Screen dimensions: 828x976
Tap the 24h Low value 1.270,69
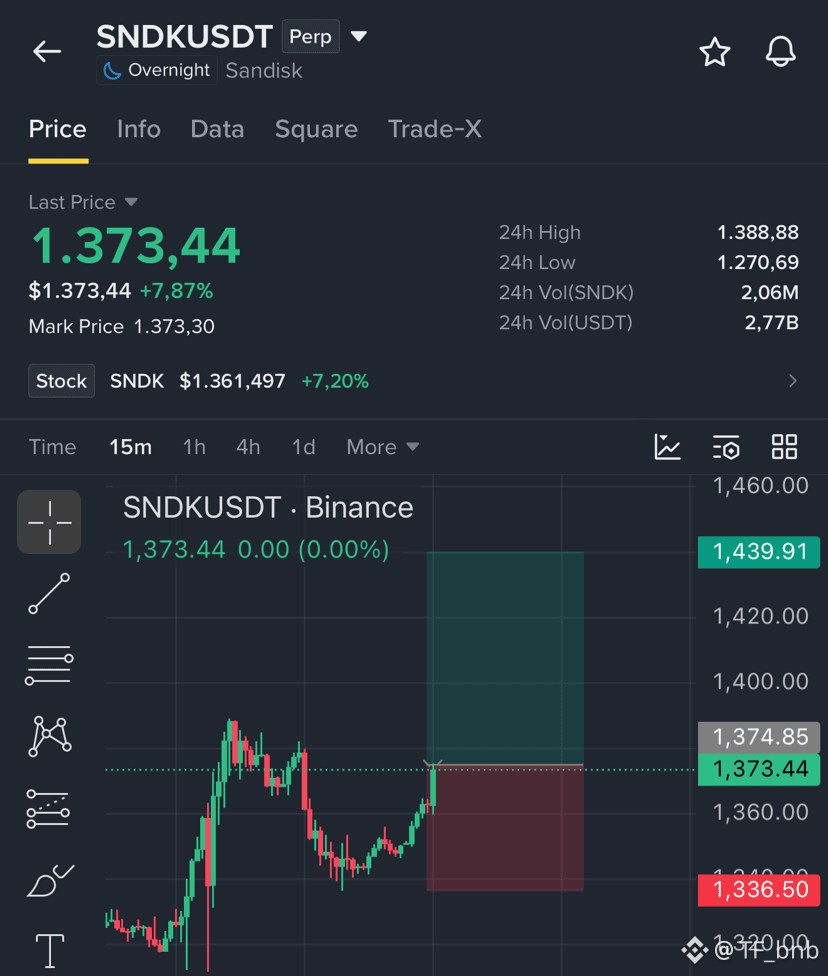[x=758, y=262]
